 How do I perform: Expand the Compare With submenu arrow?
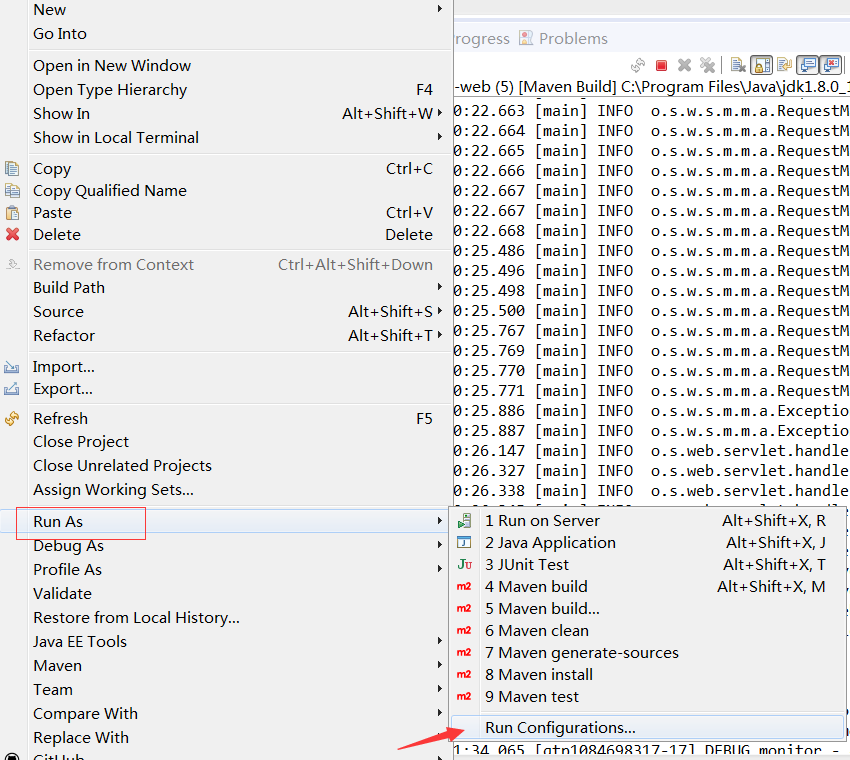(440, 712)
